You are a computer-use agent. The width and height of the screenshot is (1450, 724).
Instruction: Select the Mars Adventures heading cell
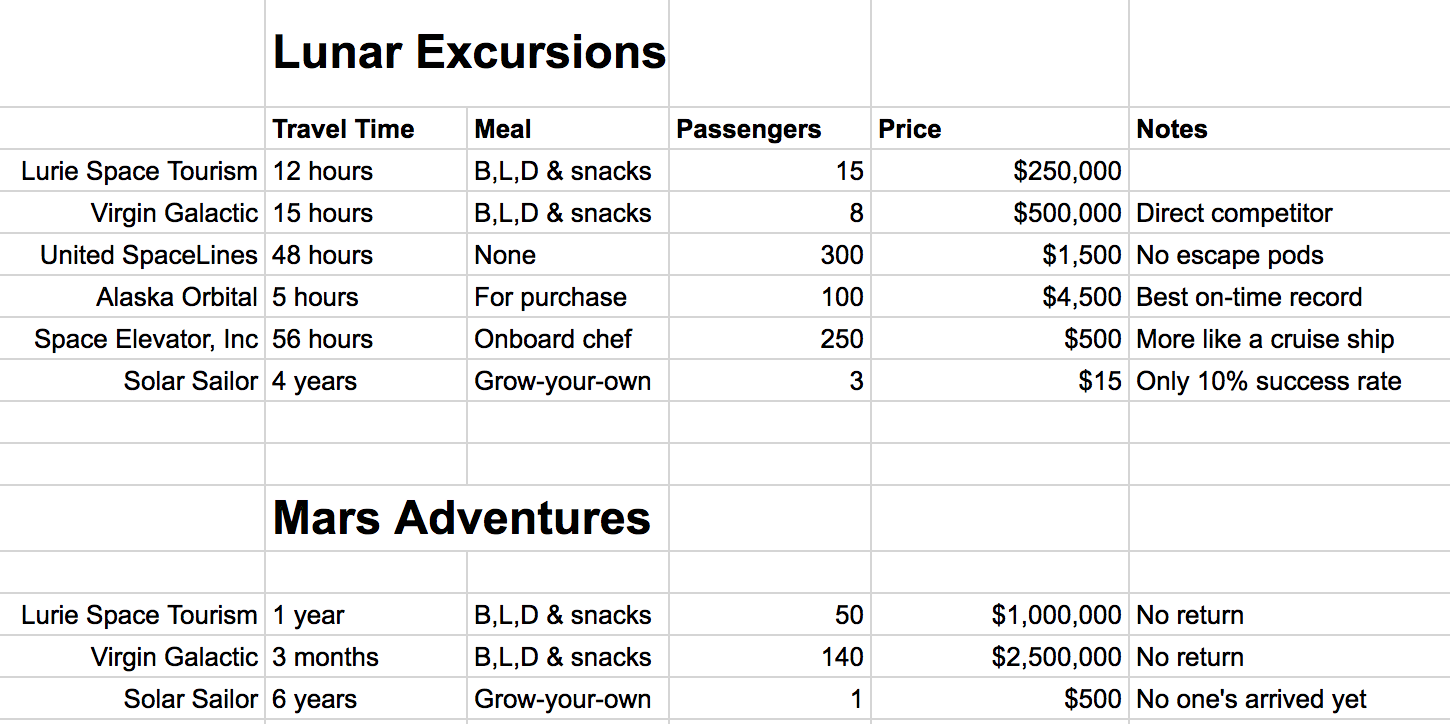click(467, 518)
